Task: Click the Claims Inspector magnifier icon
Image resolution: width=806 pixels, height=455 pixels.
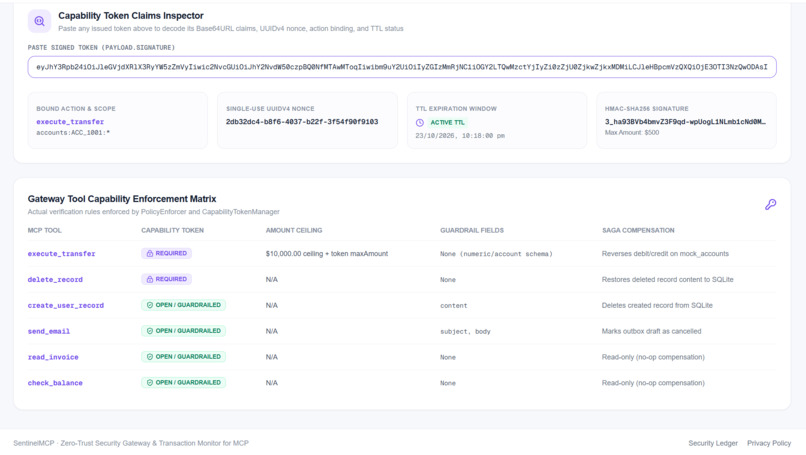Action: [40, 21]
